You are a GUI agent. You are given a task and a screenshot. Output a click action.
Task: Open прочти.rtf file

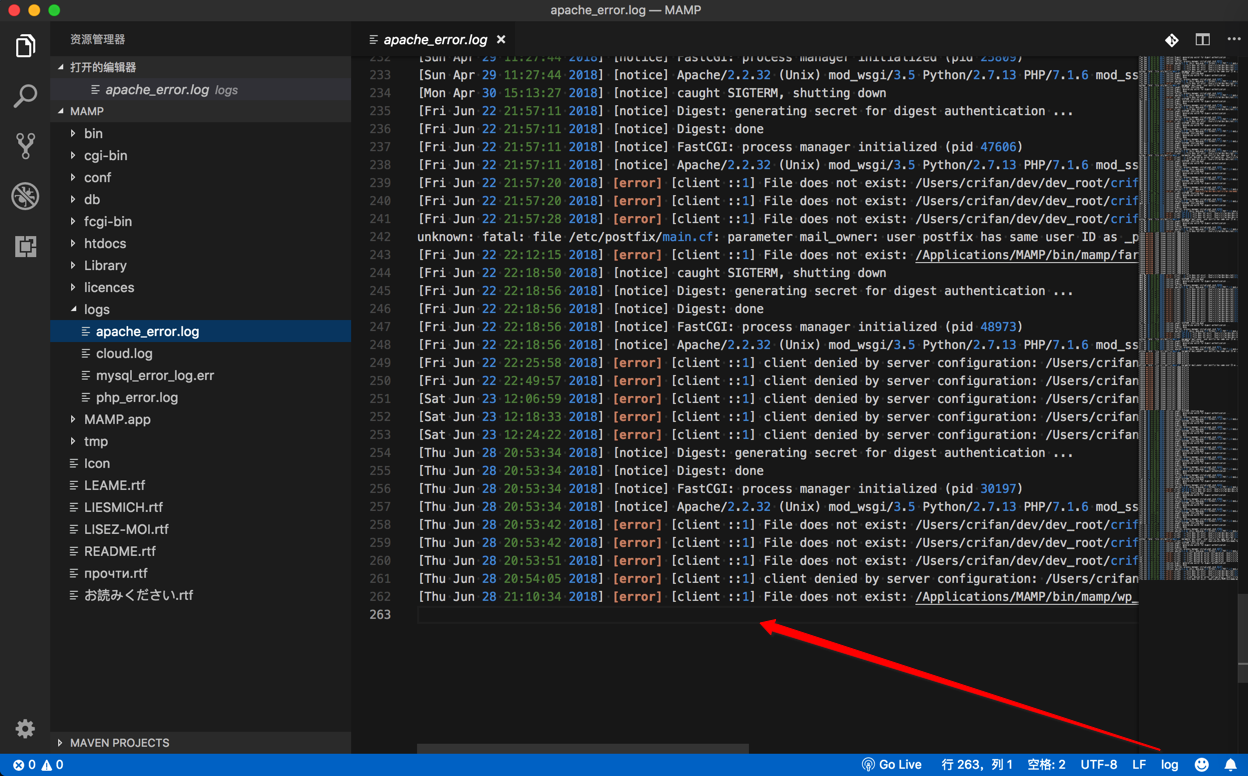200,573
